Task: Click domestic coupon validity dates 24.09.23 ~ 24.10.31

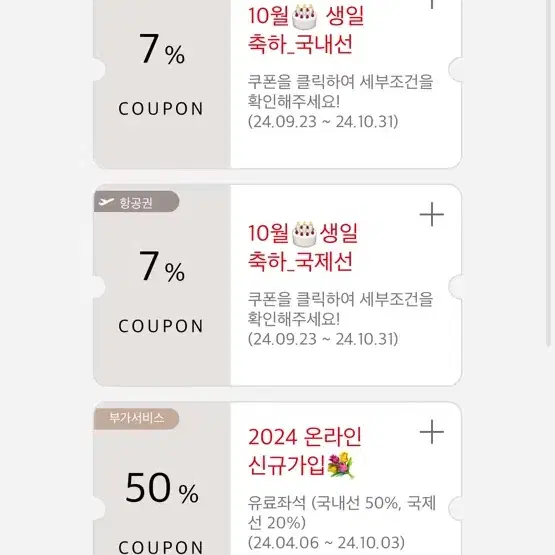Action: pos(323,122)
